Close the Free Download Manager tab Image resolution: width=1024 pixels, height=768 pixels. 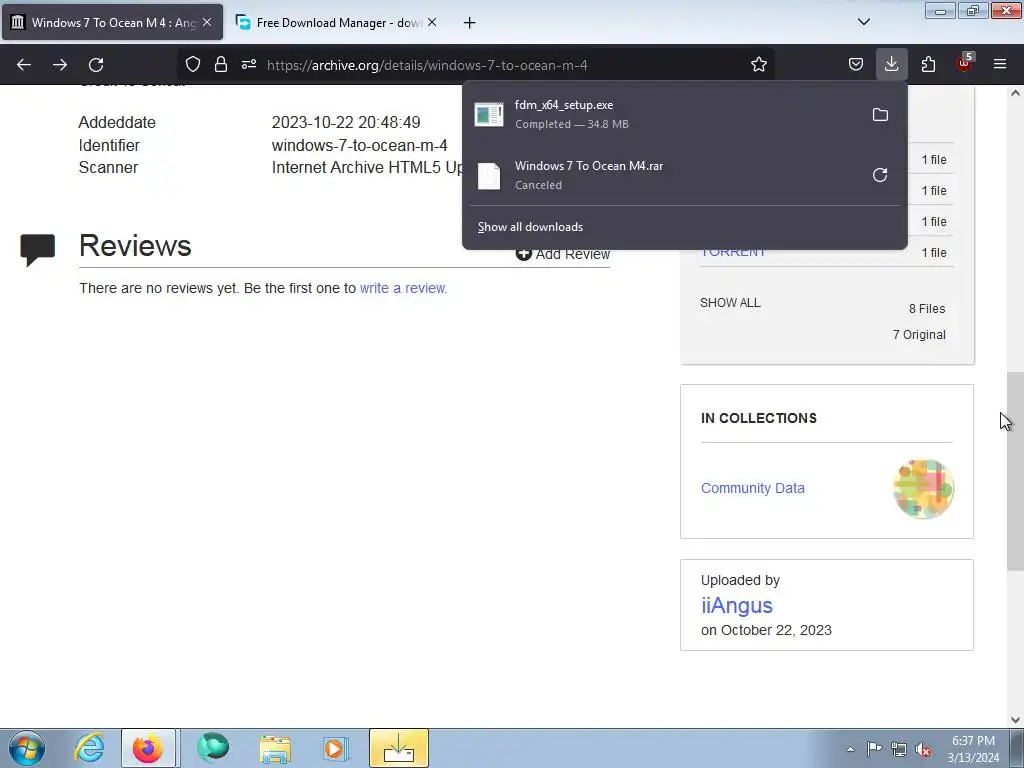point(432,22)
